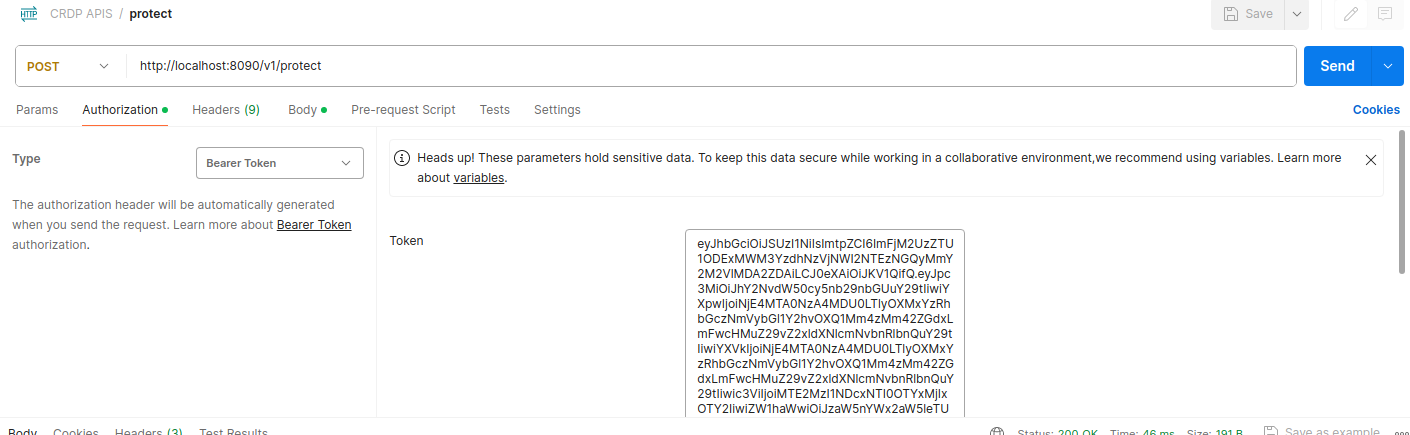Expand the Save options arrow

1297,14
